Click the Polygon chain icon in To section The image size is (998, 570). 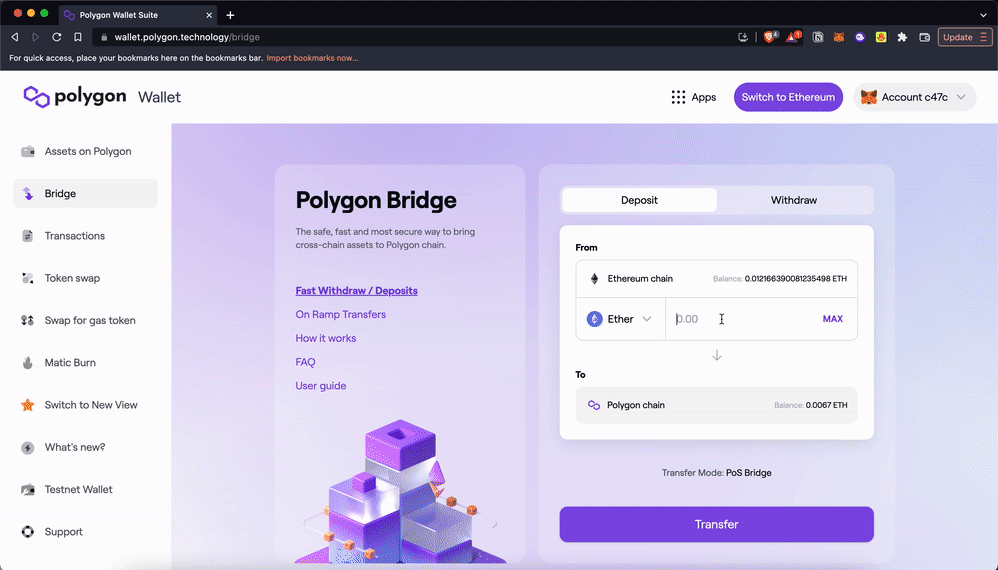click(594, 405)
